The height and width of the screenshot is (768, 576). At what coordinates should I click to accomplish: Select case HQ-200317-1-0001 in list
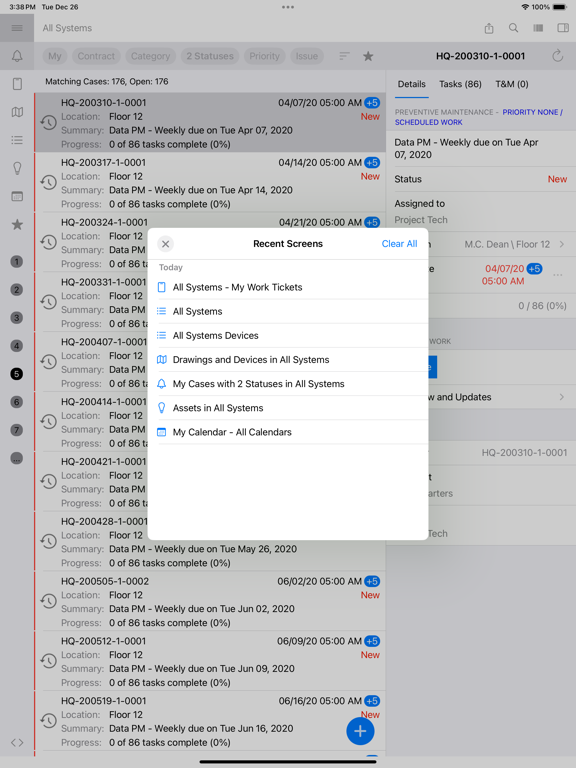tap(210, 183)
